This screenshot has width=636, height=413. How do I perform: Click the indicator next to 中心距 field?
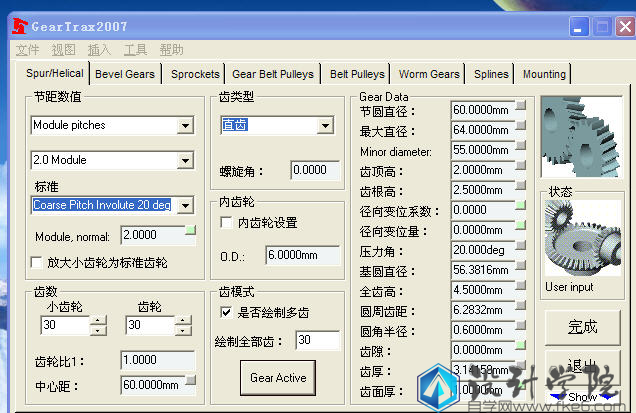[x=190, y=384]
